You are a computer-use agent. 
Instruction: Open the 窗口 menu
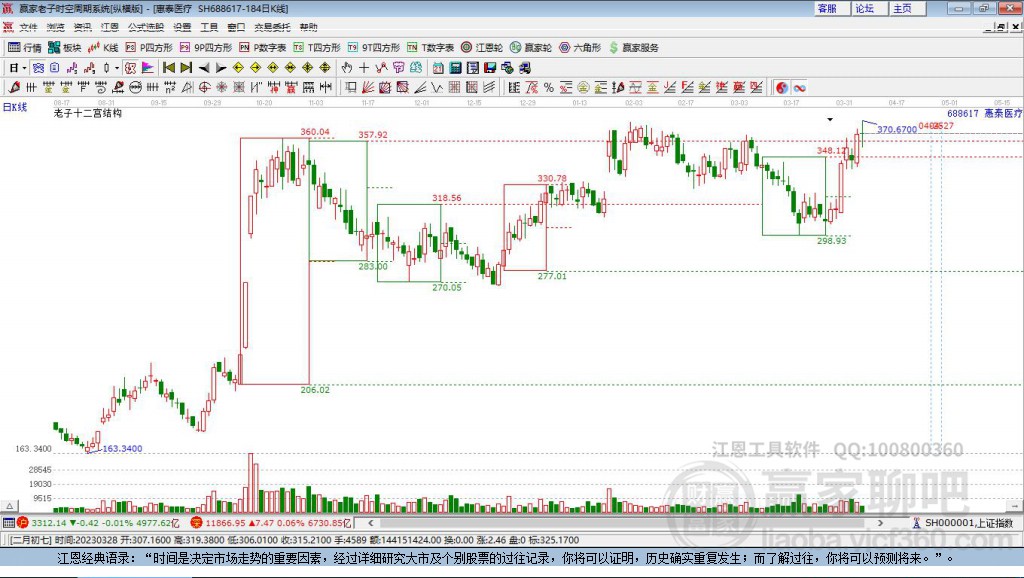point(236,27)
